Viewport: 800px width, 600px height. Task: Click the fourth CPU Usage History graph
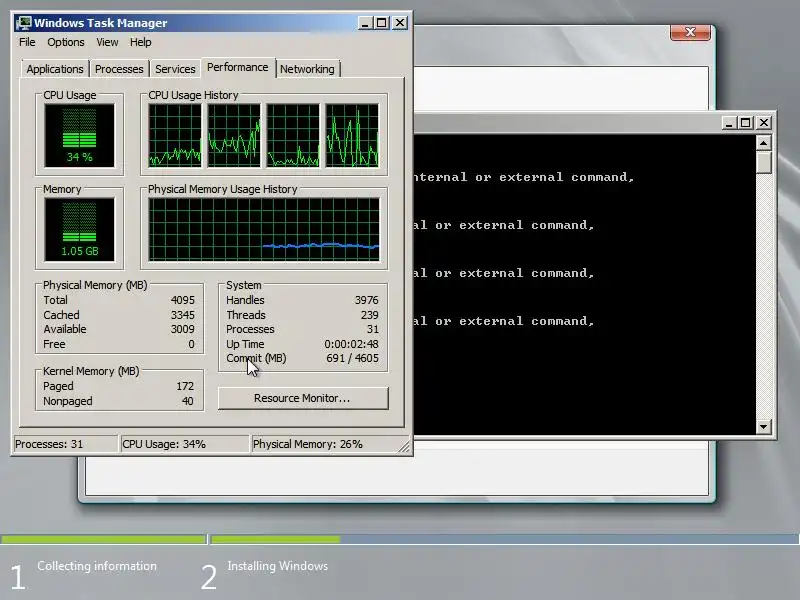pyautogui.click(x=353, y=136)
